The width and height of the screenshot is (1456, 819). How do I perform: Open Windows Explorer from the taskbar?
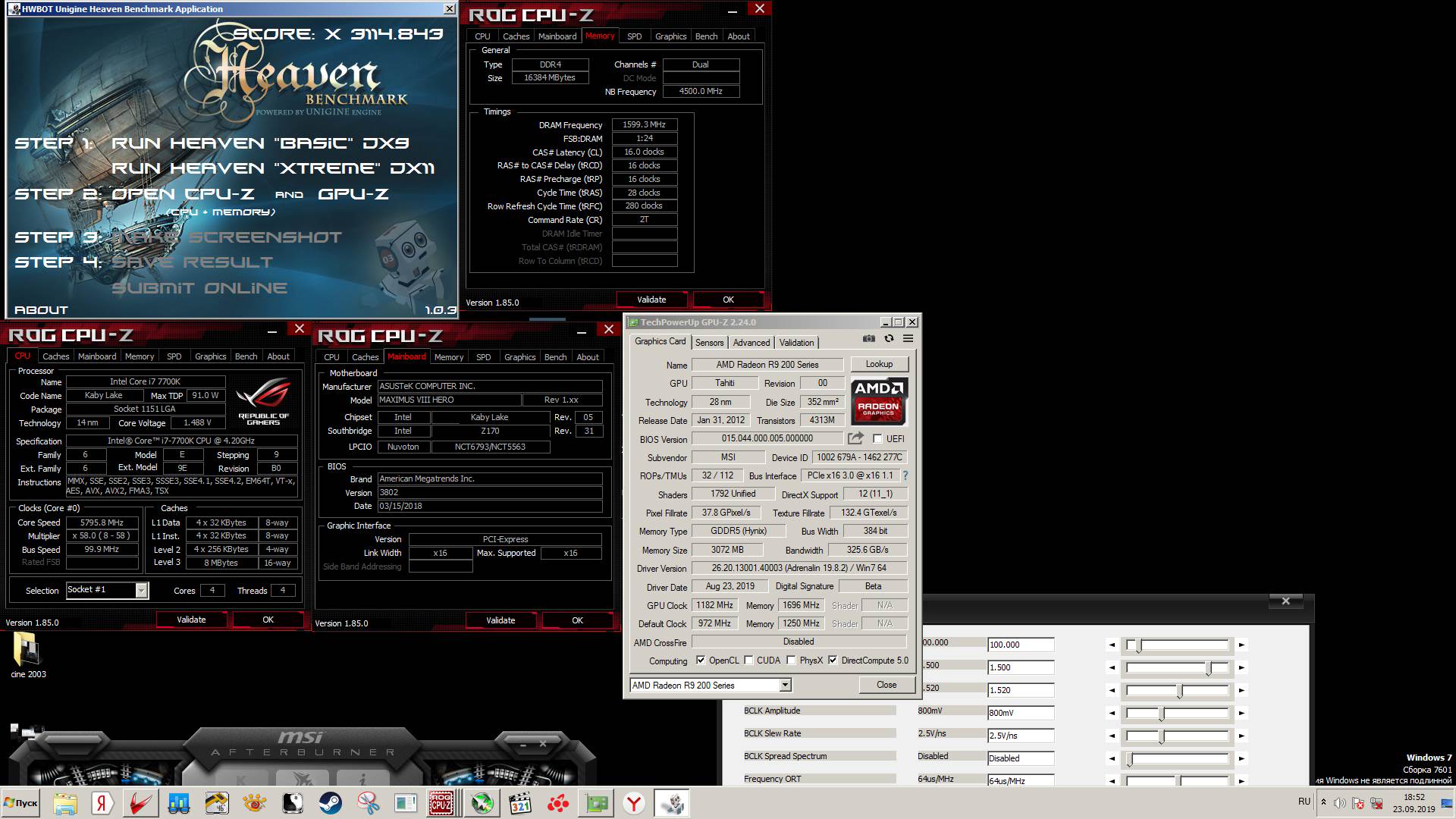[65, 803]
